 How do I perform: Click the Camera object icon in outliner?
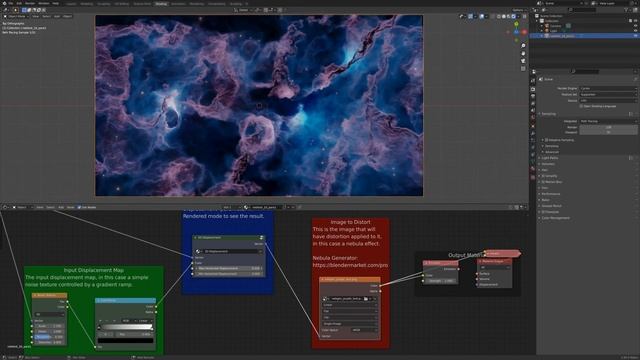click(x=547, y=26)
